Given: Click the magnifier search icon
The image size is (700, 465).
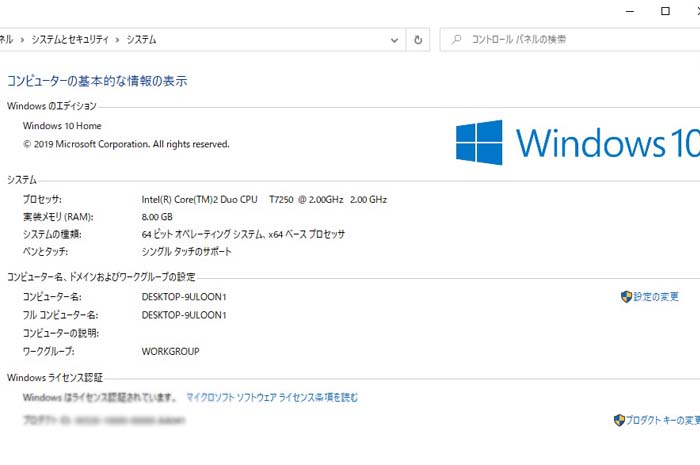Looking at the screenshot, I should point(456,39).
